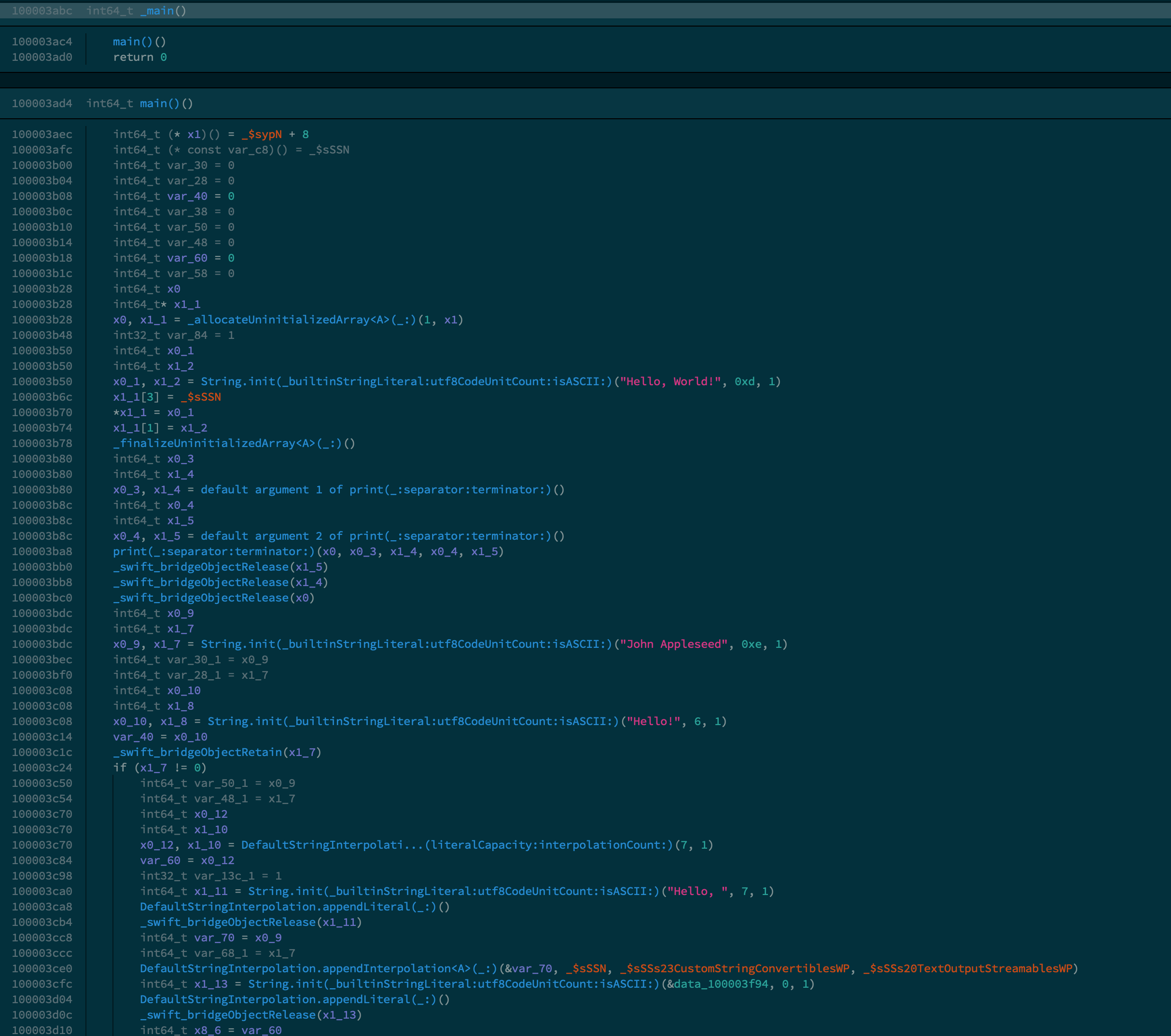The height and width of the screenshot is (1036, 1171).
Task: Open String.init on the data_100003f94 line
Action: 454,985
